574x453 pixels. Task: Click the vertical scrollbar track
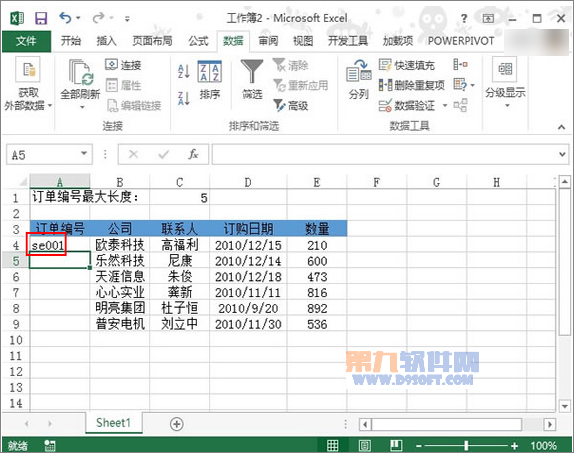[564, 366]
